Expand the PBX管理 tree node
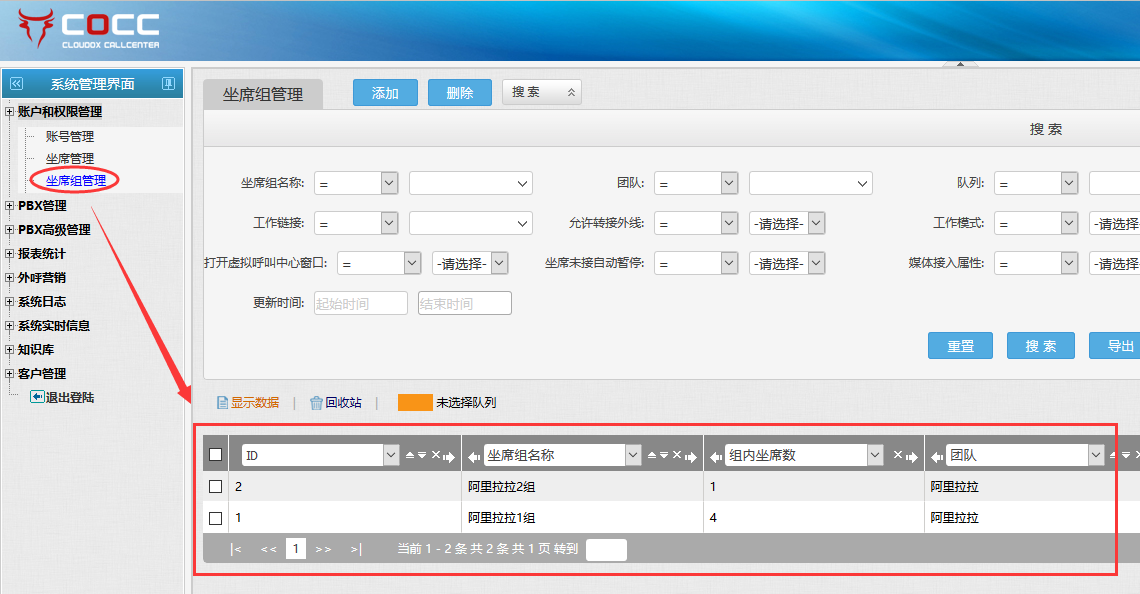 (x=10, y=206)
